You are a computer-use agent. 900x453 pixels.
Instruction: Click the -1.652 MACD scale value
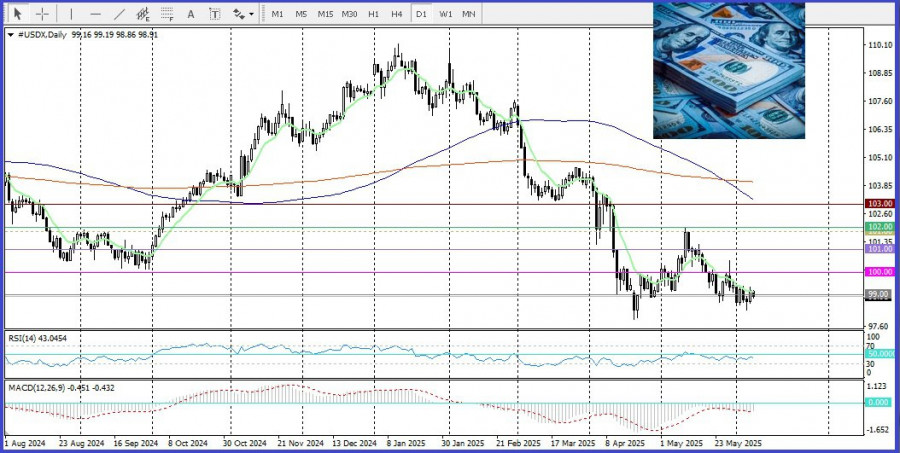pos(878,429)
